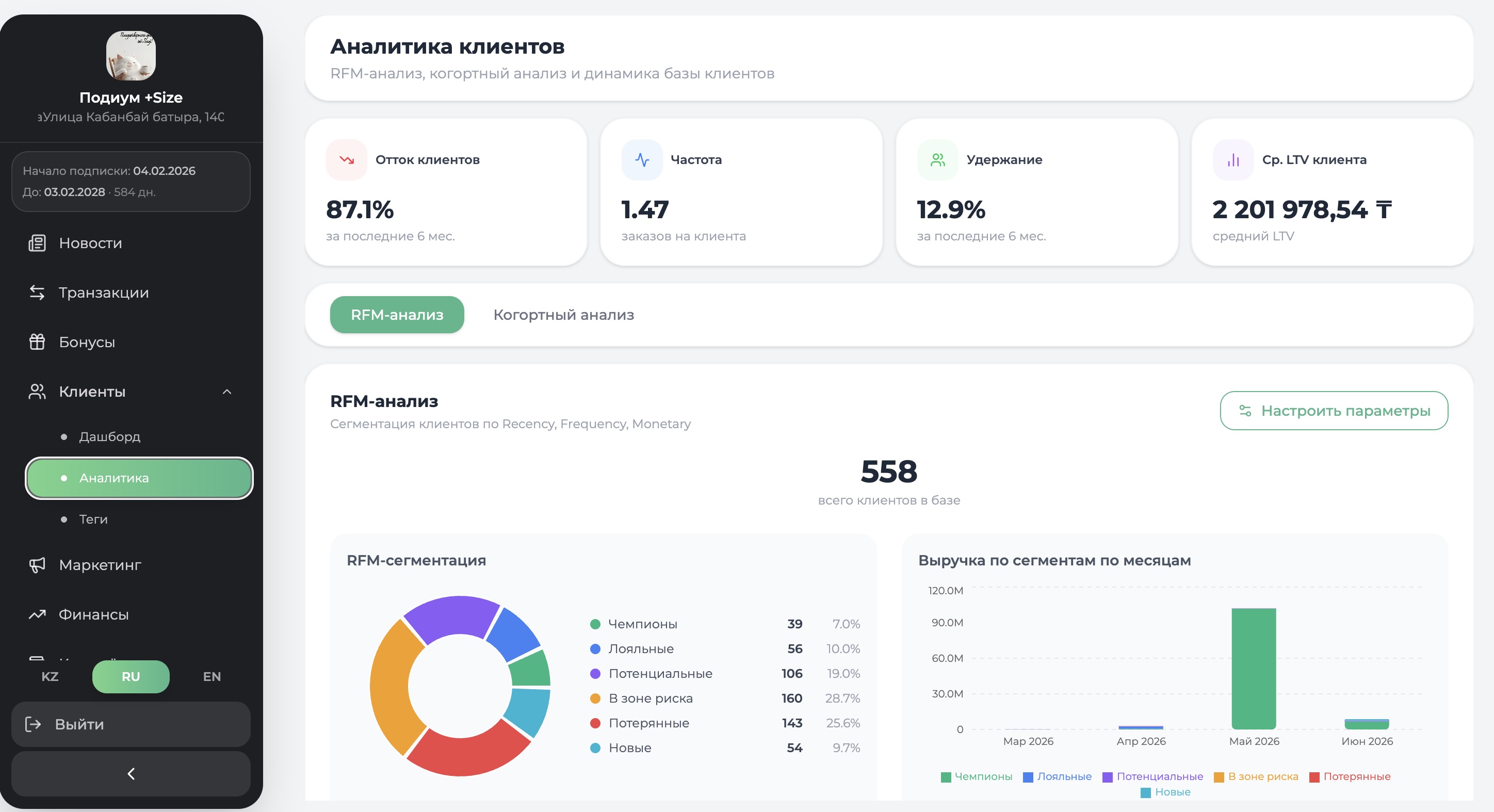Click the Маркетинг megaphone icon
The height and width of the screenshot is (812, 1494).
click(37, 565)
